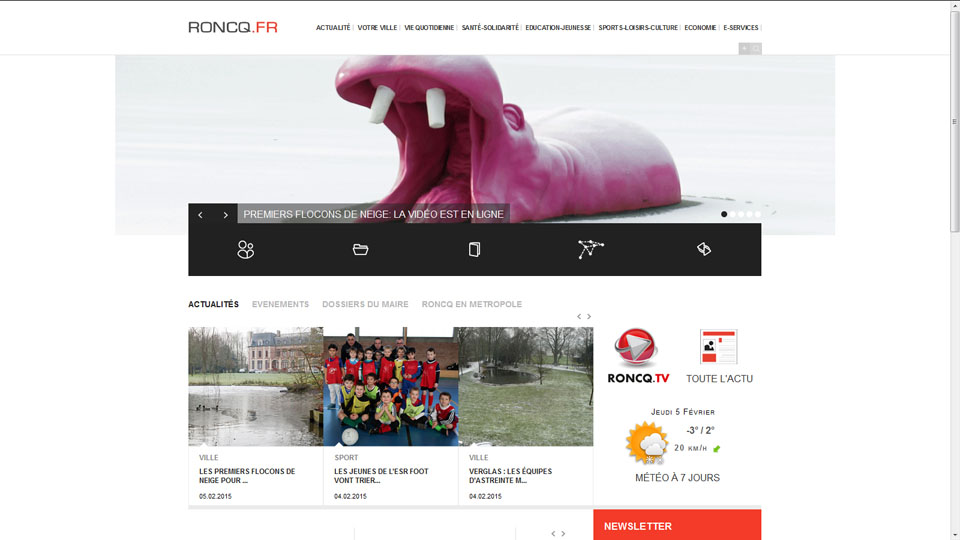The width and height of the screenshot is (960, 540).
Task: Click the RONCQ.FR site logo
Action: (233, 27)
